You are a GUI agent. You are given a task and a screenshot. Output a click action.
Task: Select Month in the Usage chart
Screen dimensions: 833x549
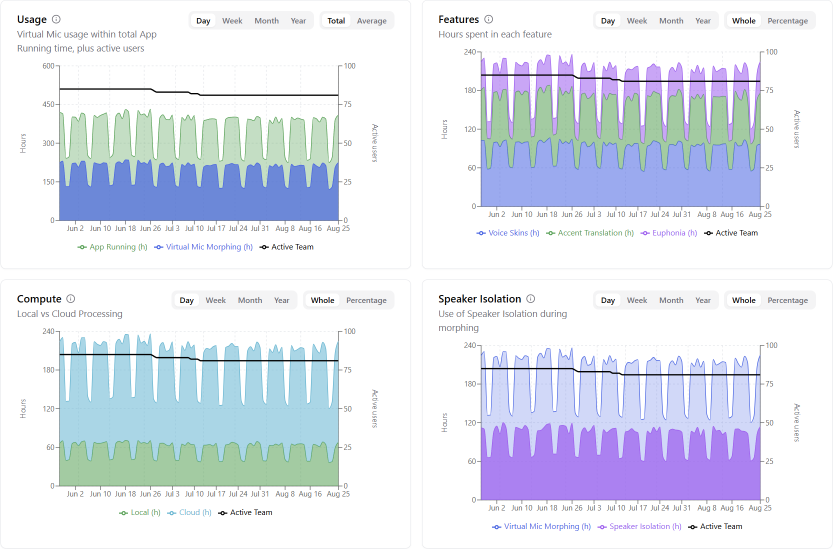click(267, 21)
